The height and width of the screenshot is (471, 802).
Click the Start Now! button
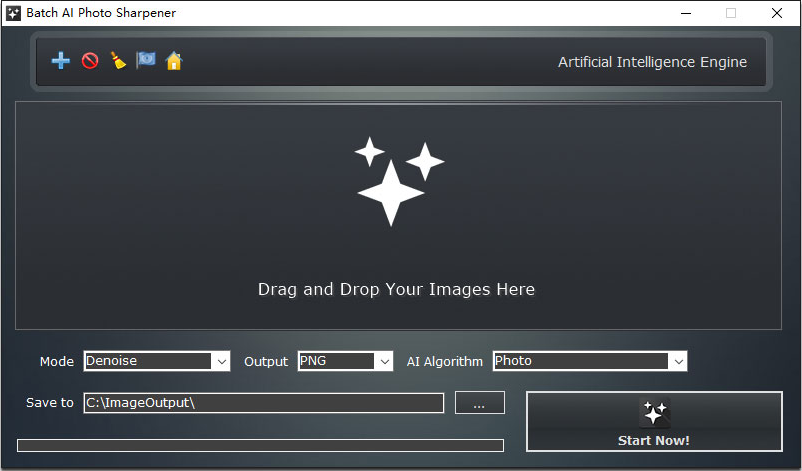click(x=654, y=421)
